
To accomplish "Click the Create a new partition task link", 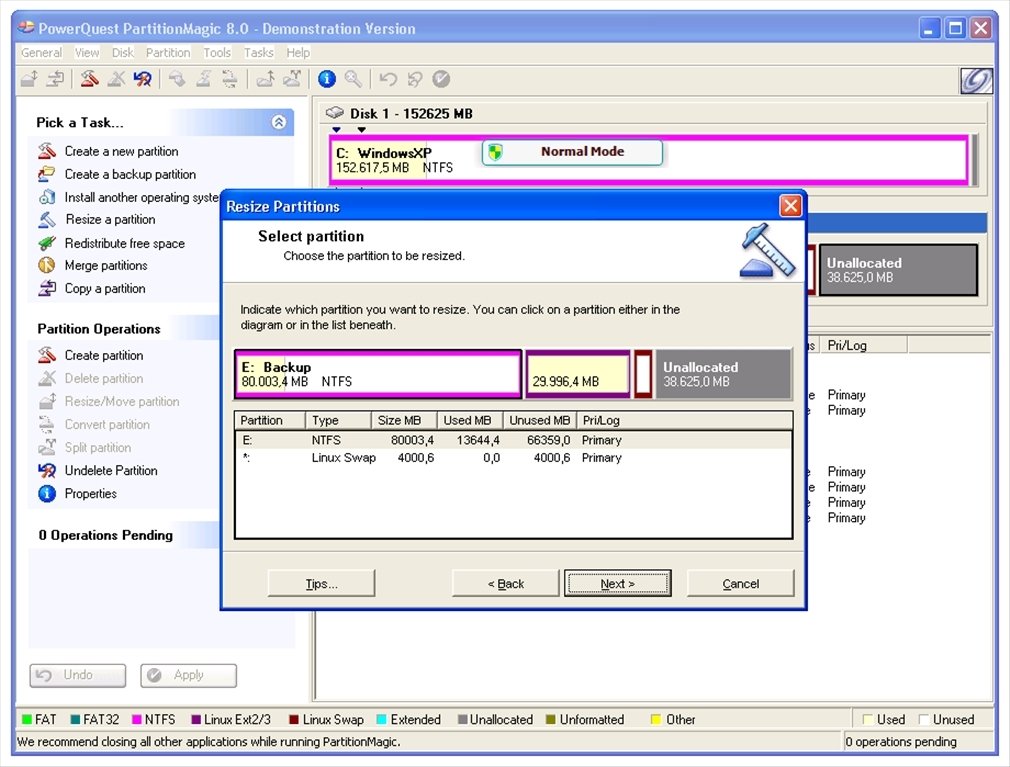I will [x=122, y=151].
